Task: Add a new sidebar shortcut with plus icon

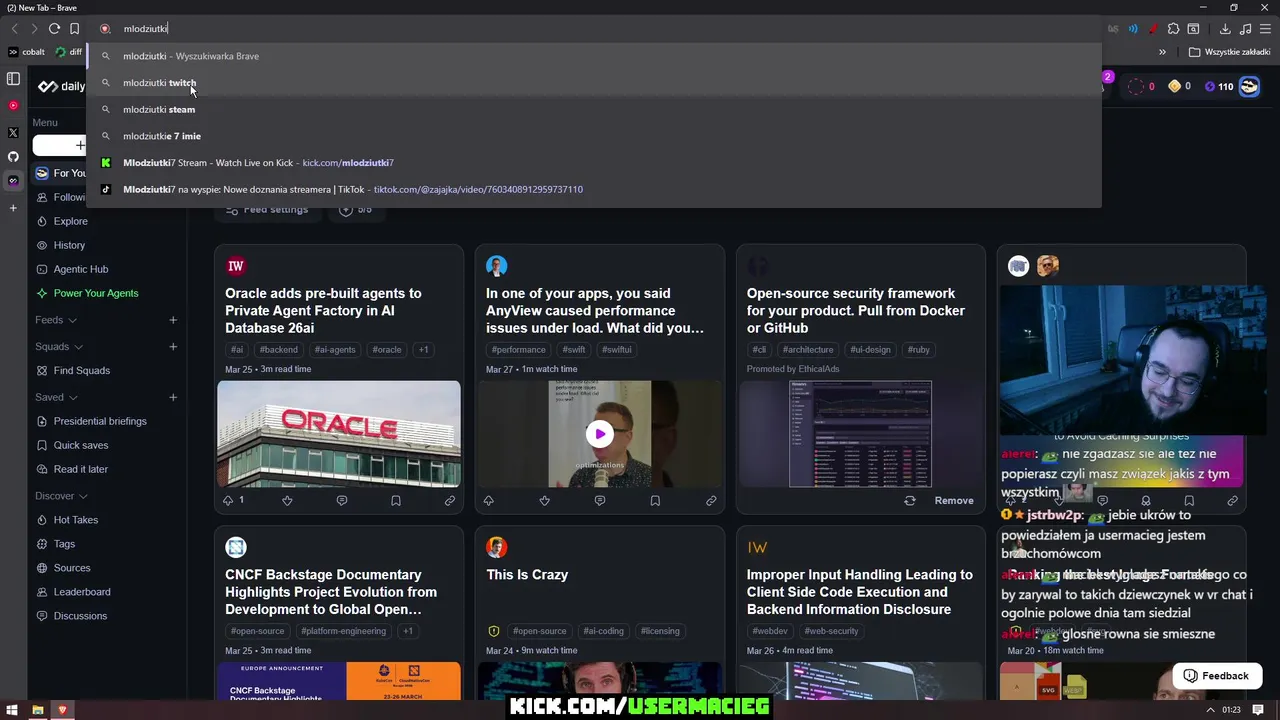Action: (x=13, y=208)
